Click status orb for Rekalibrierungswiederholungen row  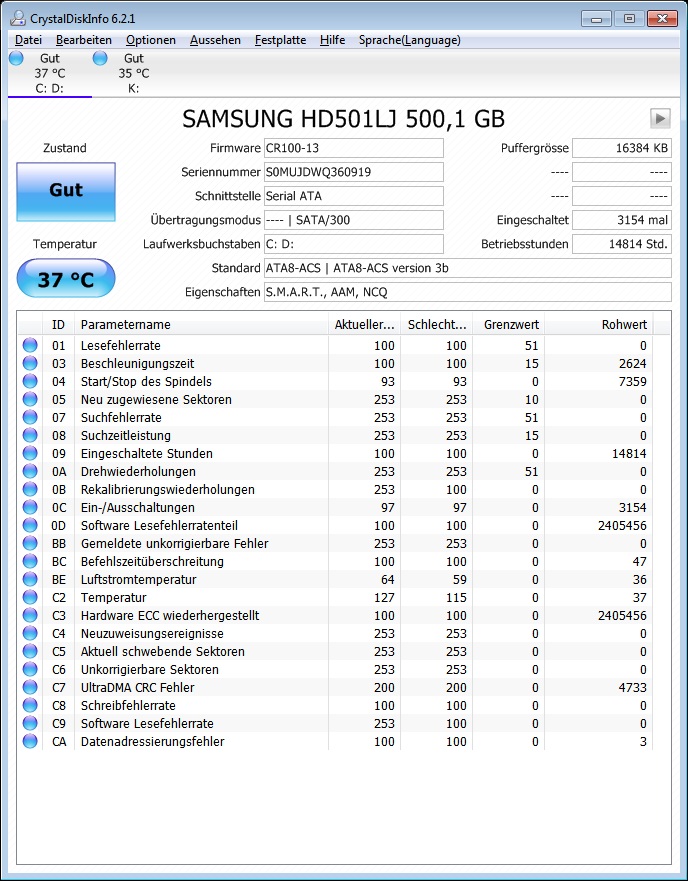(x=30, y=489)
